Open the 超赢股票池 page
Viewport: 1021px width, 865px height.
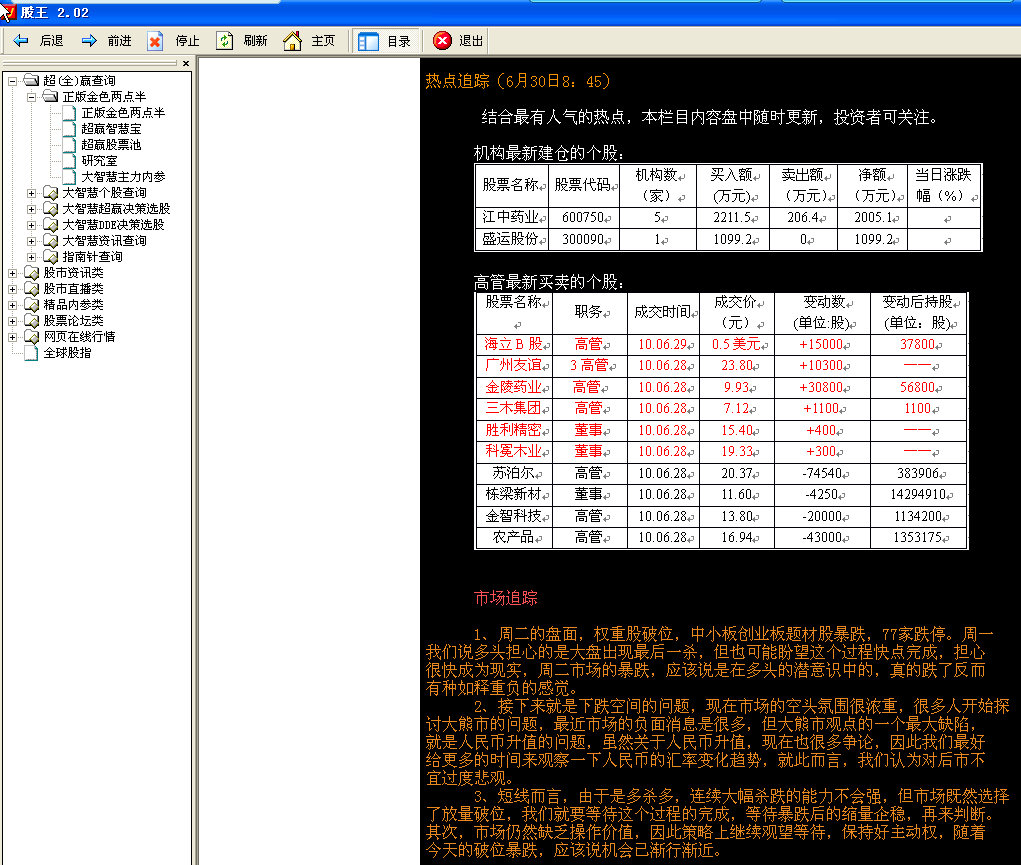(111, 145)
